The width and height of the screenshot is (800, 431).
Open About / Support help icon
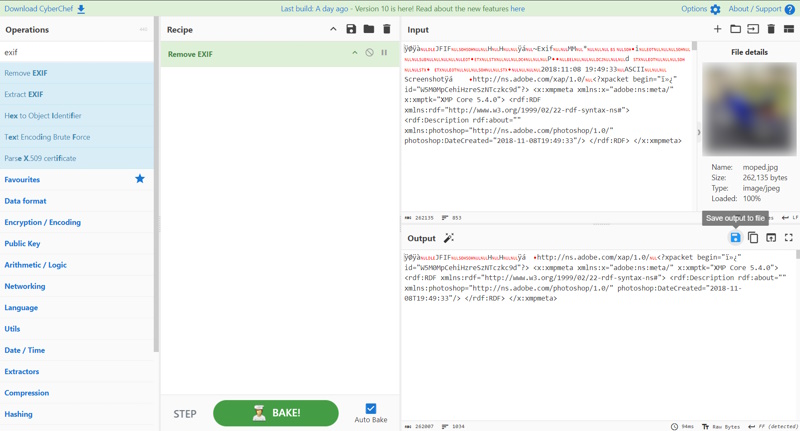coord(790,9)
